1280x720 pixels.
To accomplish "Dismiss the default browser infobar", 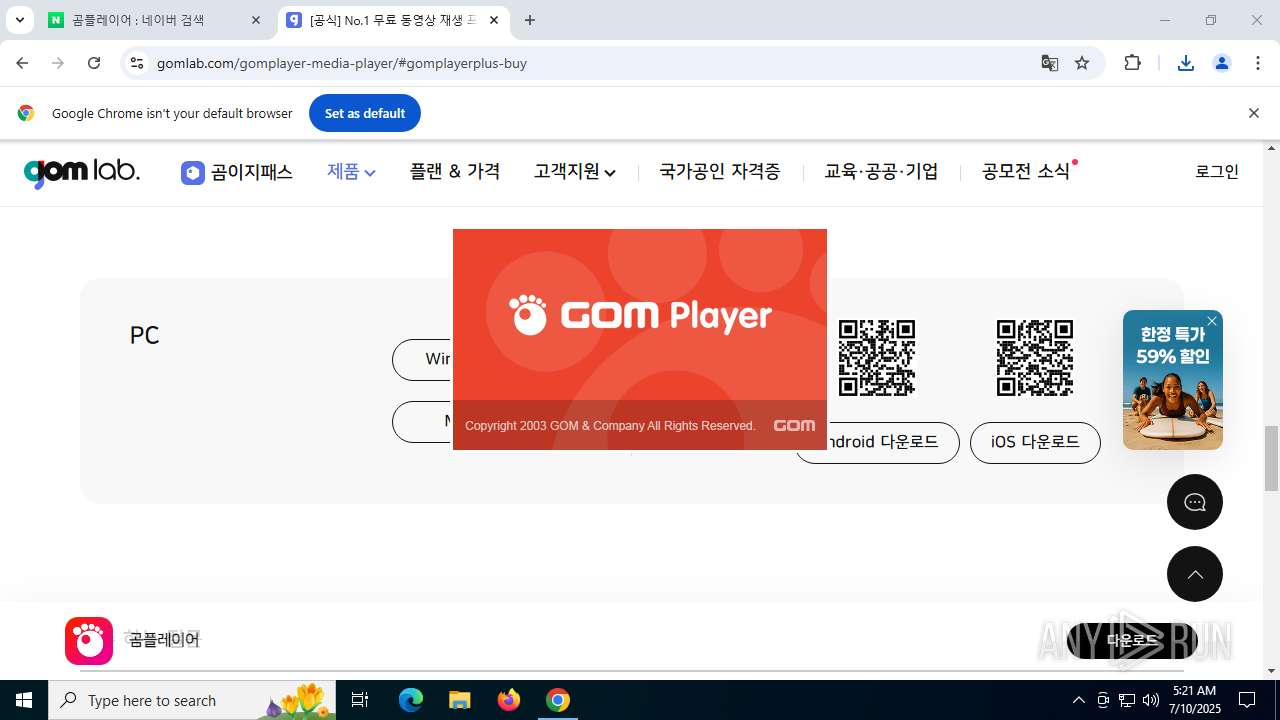I will click(1253, 113).
